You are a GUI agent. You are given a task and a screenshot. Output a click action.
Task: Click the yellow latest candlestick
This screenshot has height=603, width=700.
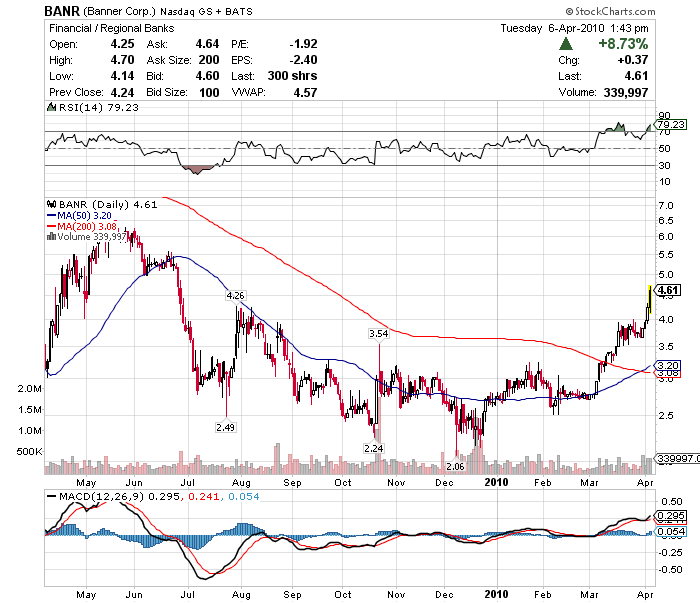650,299
